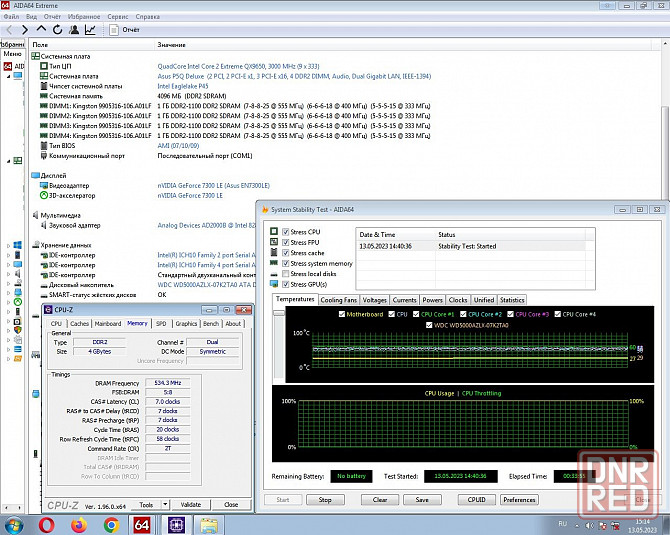Switch to Cooling Fans tab
The image size is (670, 535).
(x=338, y=300)
